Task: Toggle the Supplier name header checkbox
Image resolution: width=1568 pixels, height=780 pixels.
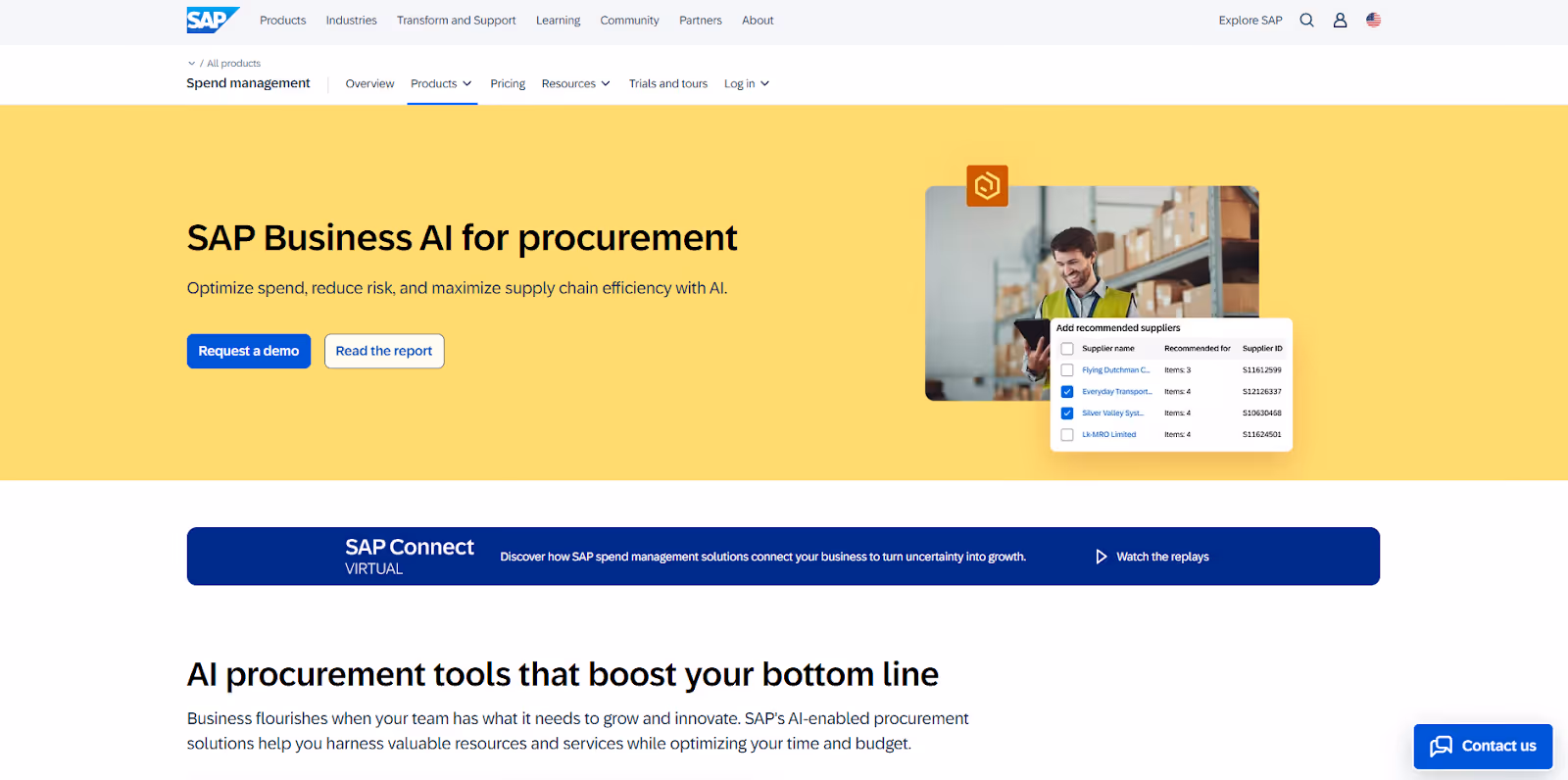Action: [x=1067, y=349]
